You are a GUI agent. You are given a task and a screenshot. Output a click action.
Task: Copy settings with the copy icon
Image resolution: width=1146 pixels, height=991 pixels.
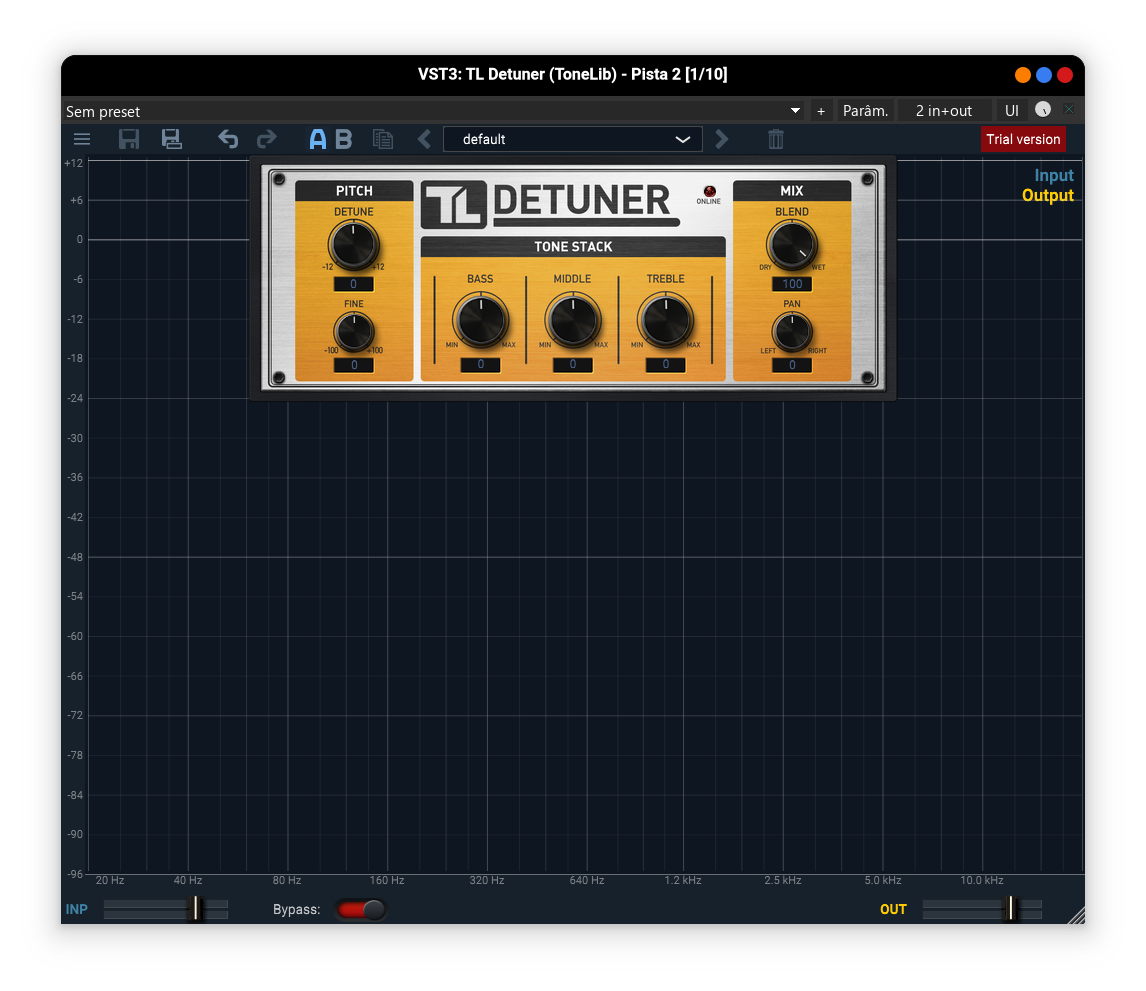pyautogui.click(x=383, y=139)
